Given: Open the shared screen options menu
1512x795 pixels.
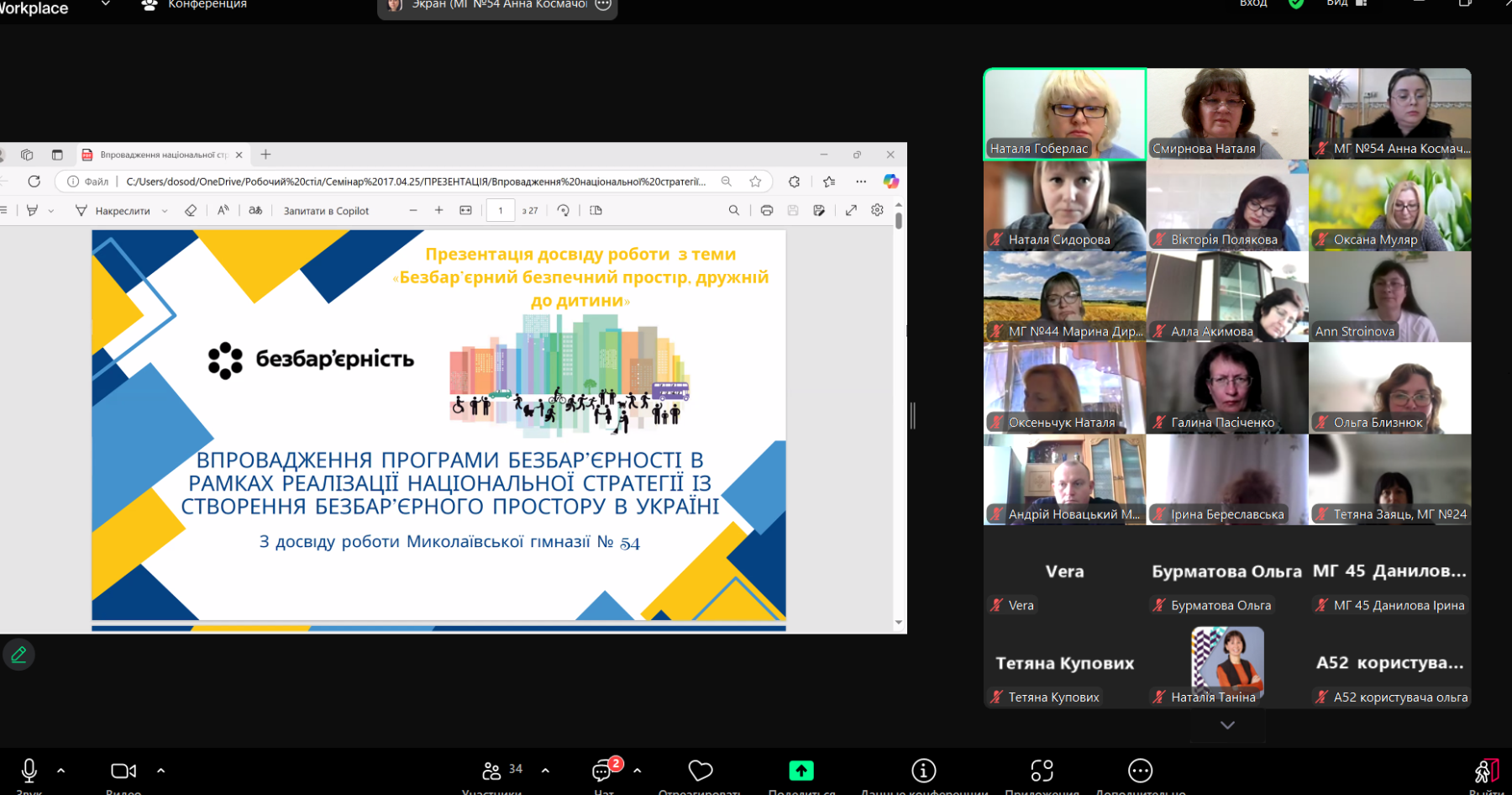Looking at the screenshot, I should click(603, 5).
